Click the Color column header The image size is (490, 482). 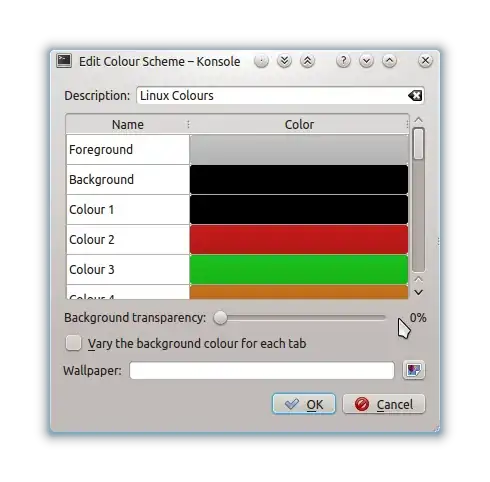pyautogui.click(x=299, y=124)
